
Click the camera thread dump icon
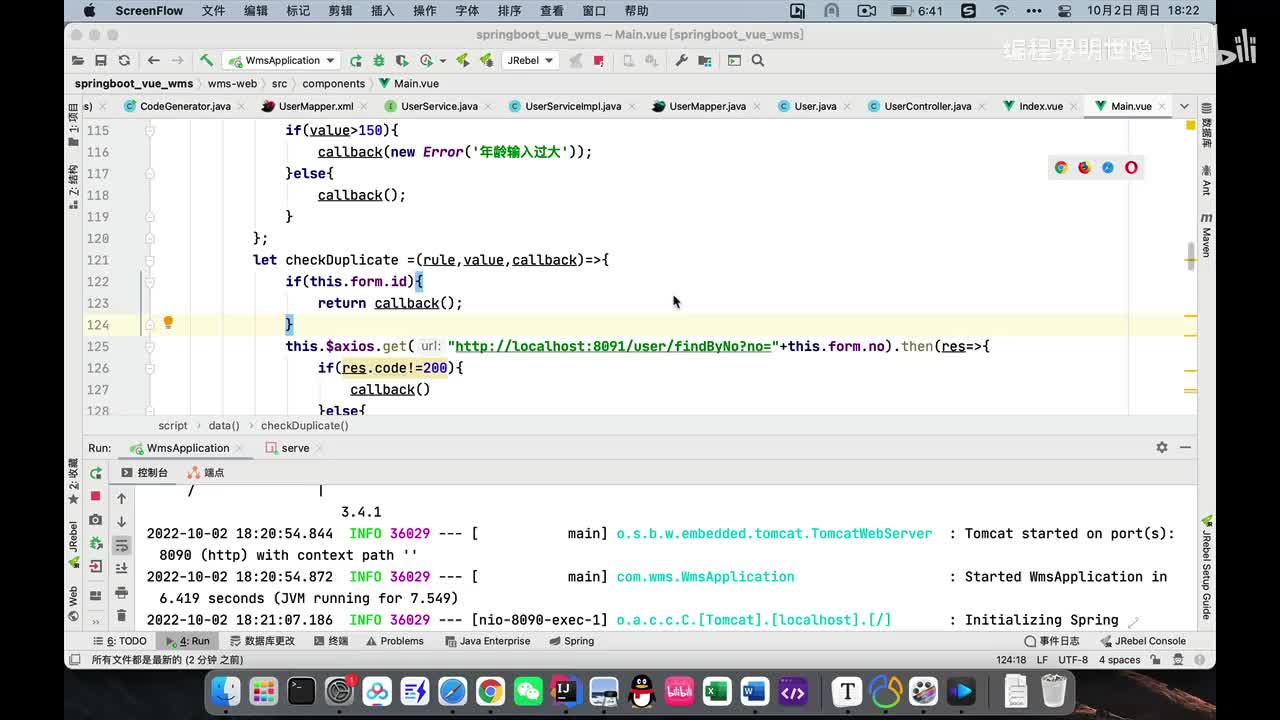[96, 520]
